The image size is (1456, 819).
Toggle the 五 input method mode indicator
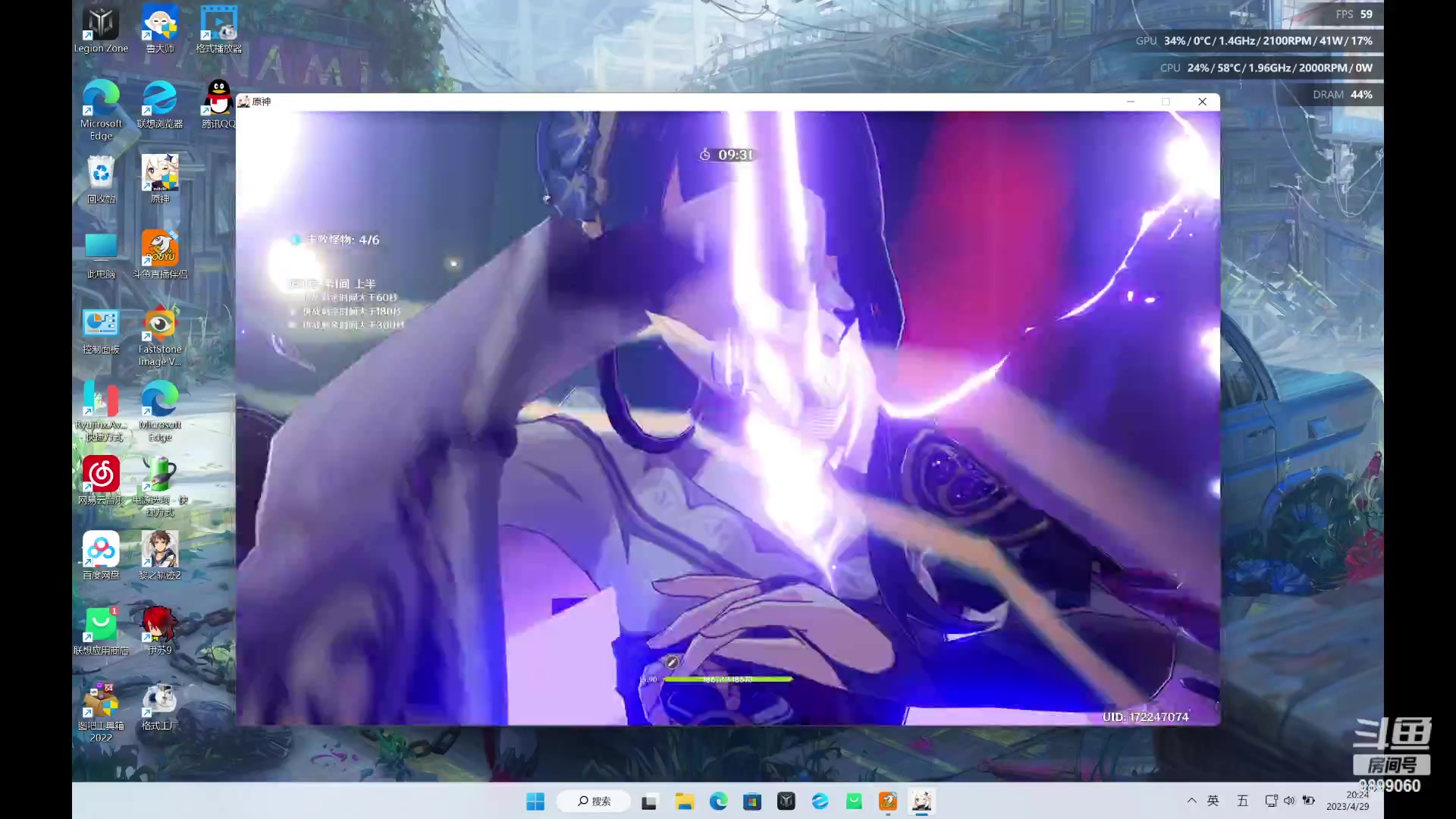click(x=1242, y=801)
